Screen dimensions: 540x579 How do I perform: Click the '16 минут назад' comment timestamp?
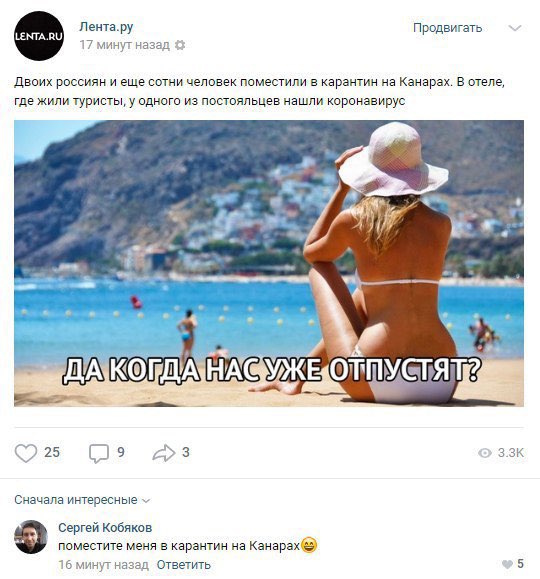pos(103,565)
